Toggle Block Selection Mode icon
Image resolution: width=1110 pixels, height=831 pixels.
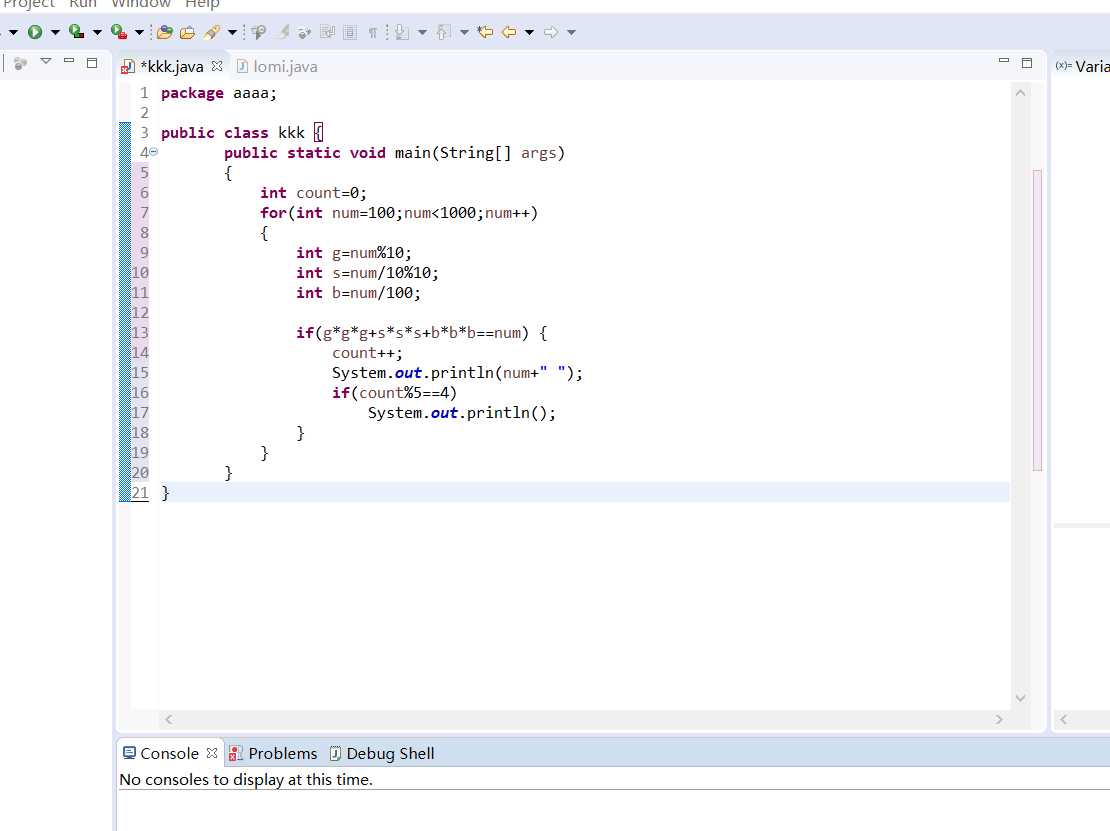pos(350,32)
